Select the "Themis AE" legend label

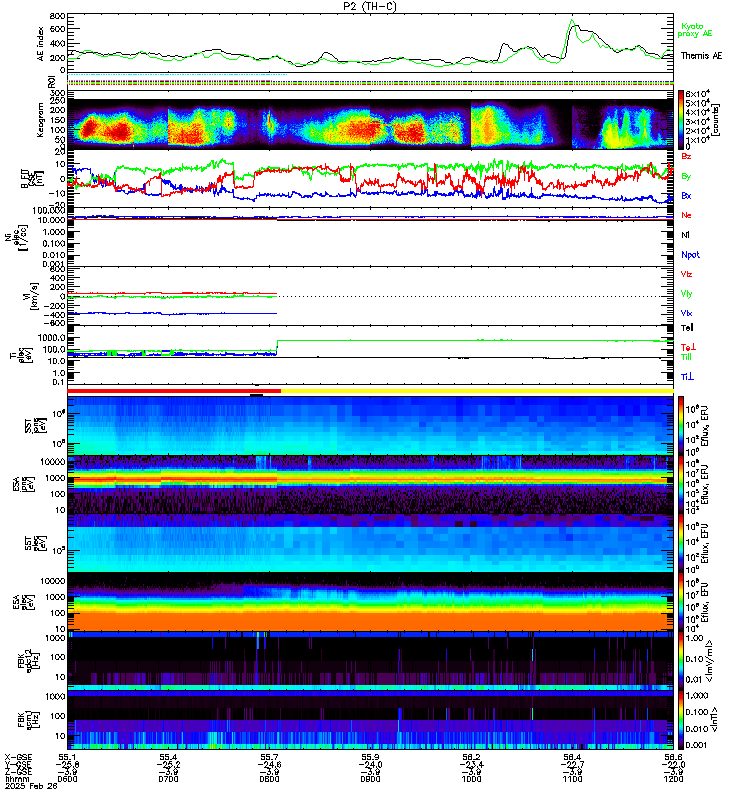pos(702,56)
